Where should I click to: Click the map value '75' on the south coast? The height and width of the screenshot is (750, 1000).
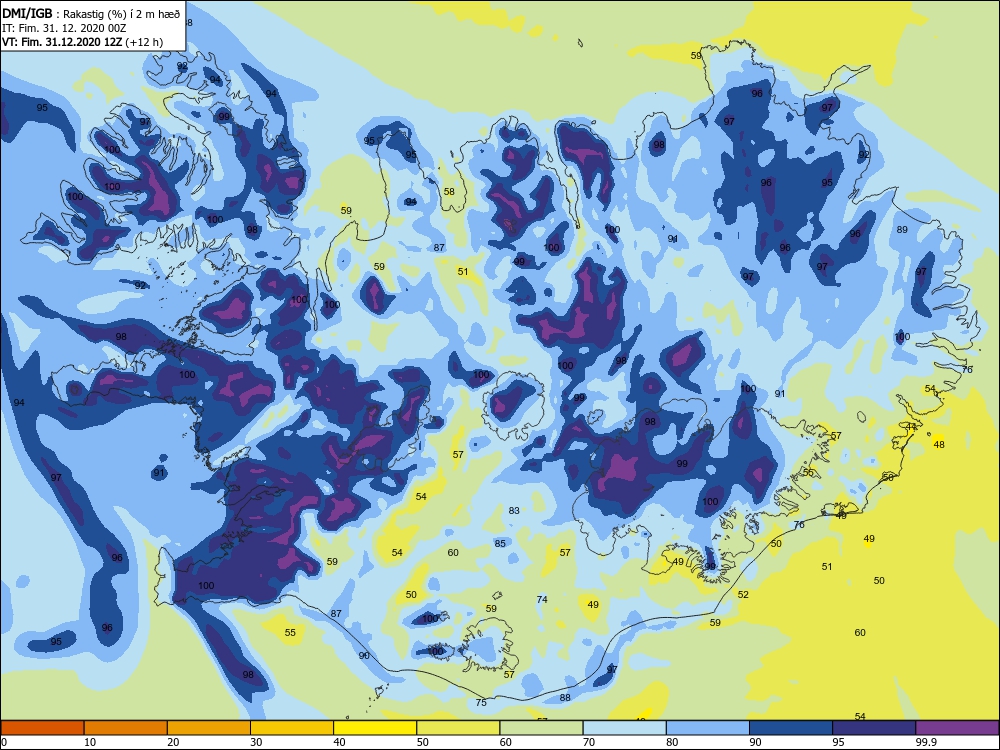(x=481, y=702)
